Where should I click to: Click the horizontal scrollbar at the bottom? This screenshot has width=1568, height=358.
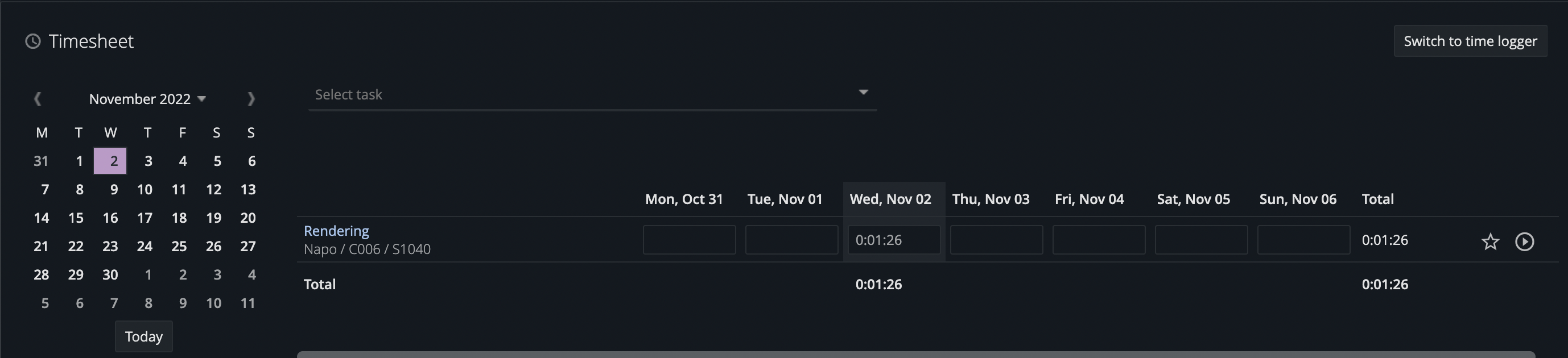click(913, 355)
